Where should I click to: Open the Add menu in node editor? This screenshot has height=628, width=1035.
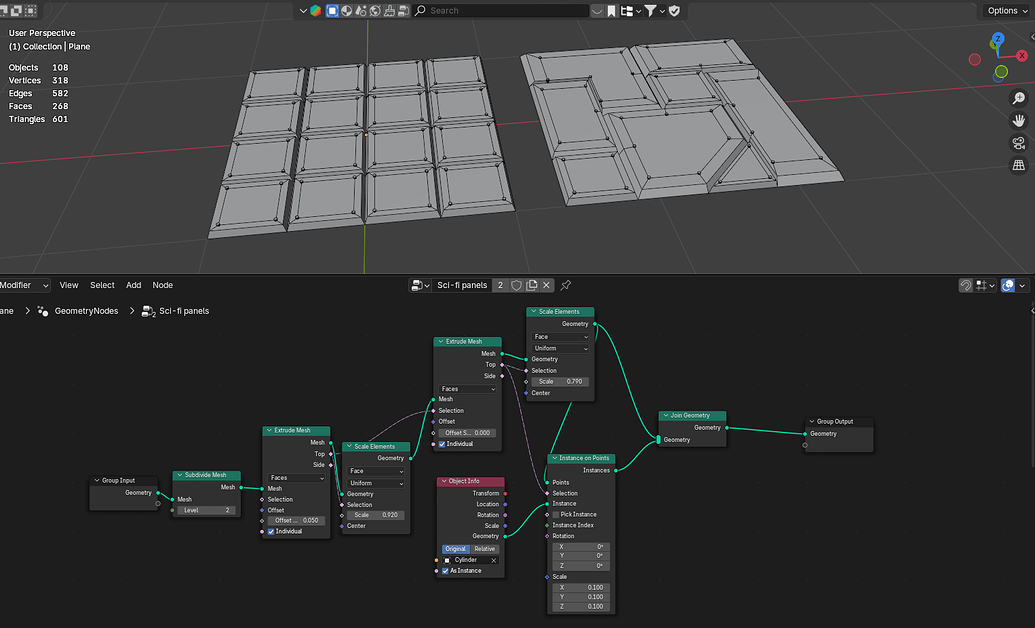133,285
